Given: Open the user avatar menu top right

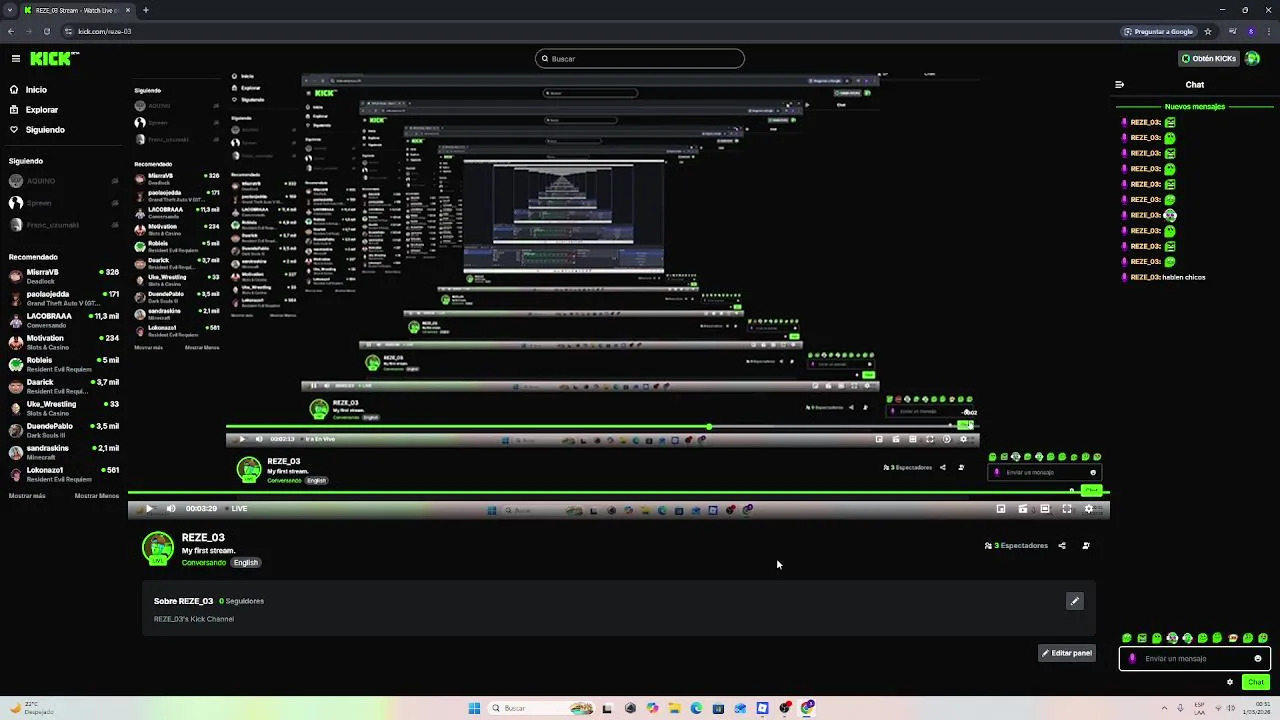Looking at the screenshot, I should (x=1253, y=59).
